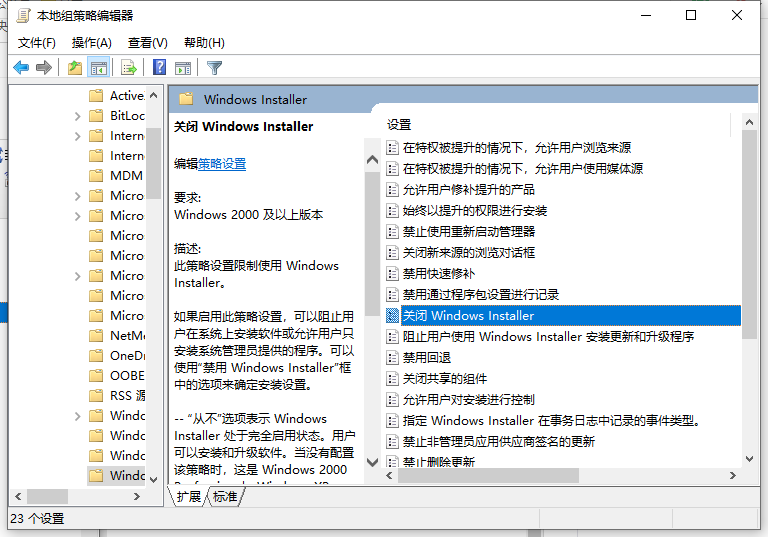Click the 策略设置 link

222,163
